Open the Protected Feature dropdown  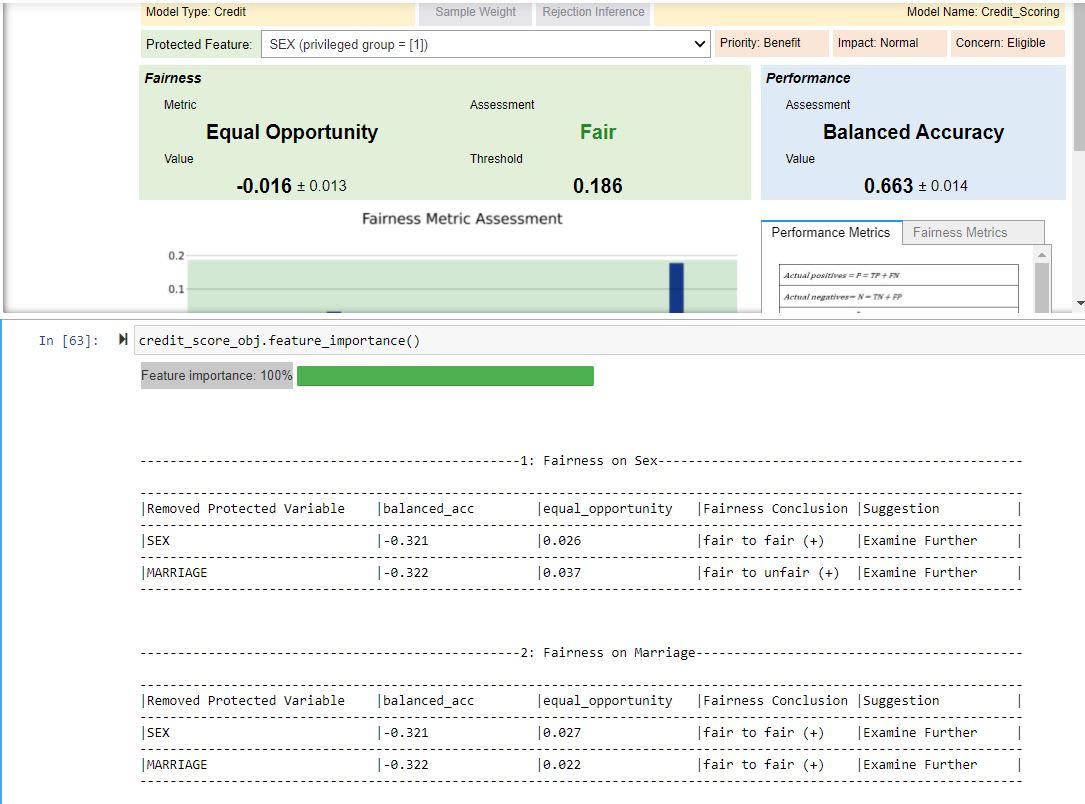[x=485, y=44]
